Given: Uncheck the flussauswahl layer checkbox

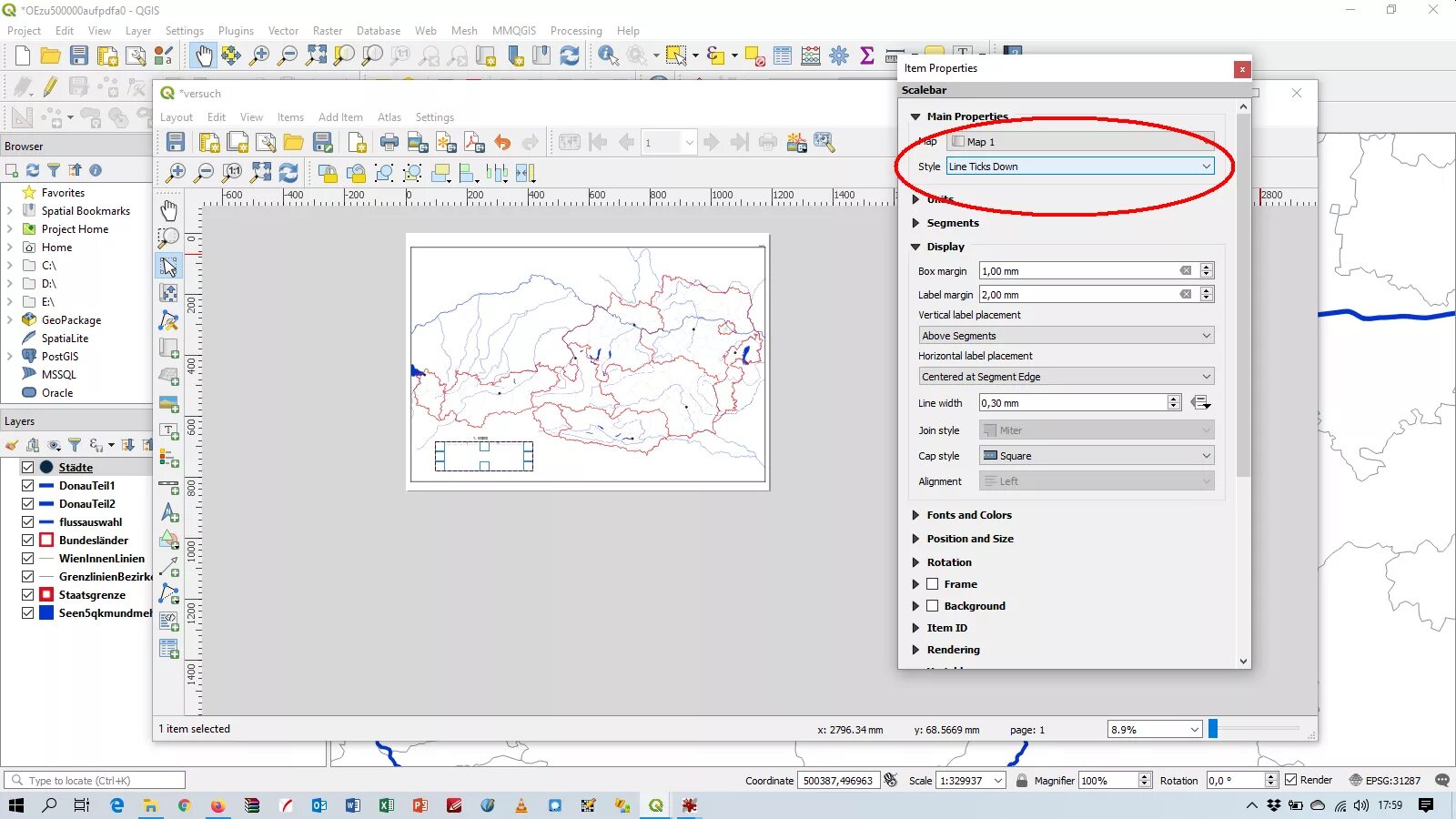Looking at the screenshot, I should tap(27, 521).
